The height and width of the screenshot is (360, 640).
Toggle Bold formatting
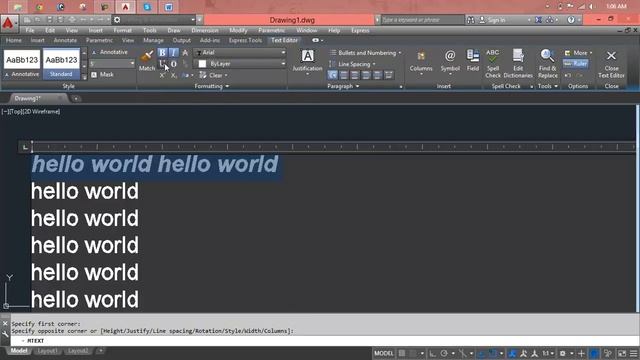point(162,53)
